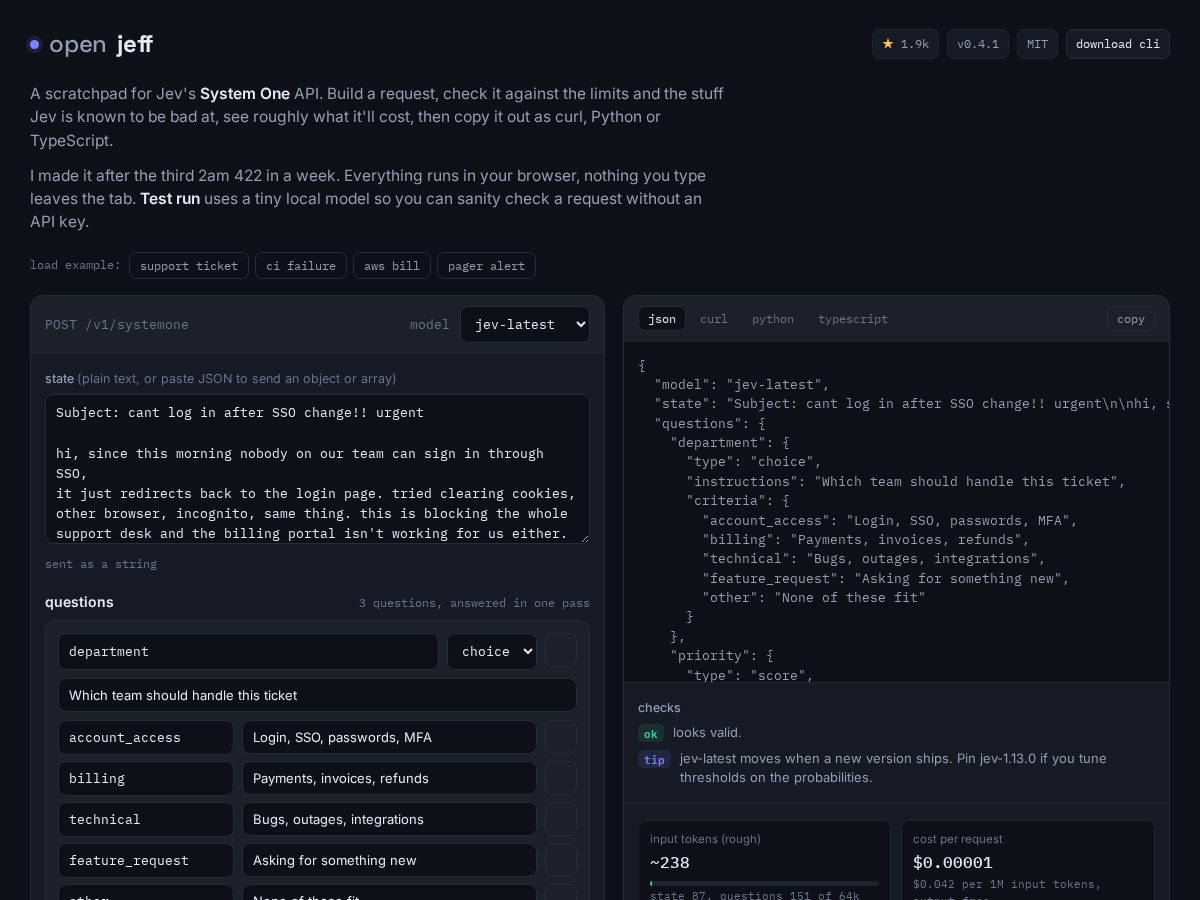Edit the 'Payments, invoices, refunds' field
The height and width of the screenshot is (900, 1200).
389,778
